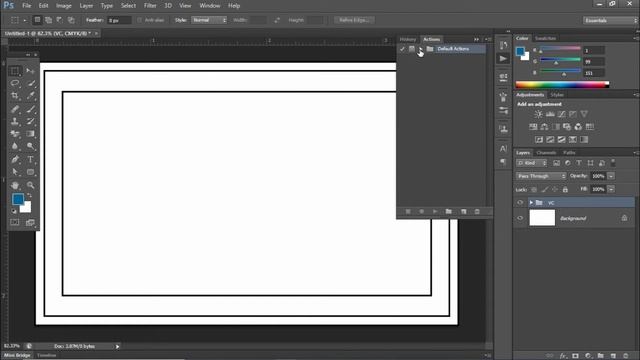640x360 pixels.
Task: Toggle lock position
Action: 555,189
